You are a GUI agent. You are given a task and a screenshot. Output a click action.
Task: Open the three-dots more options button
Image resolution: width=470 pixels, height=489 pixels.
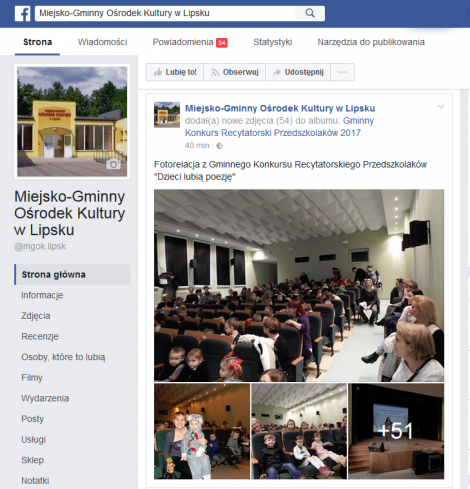[x=342, y=72]
